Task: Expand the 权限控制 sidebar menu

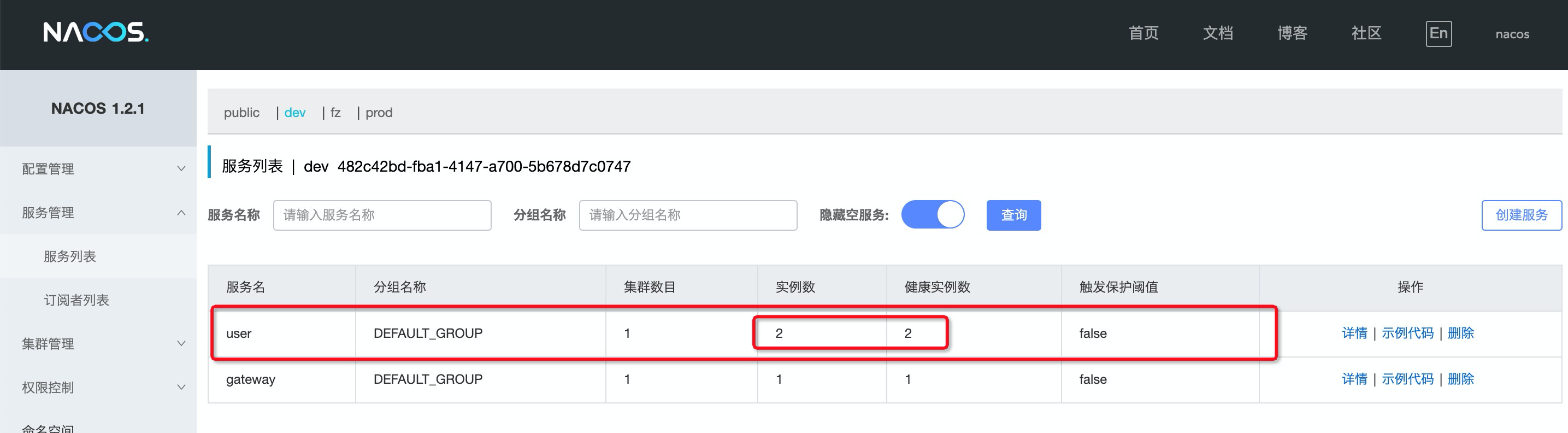Action: pos(97,387)
